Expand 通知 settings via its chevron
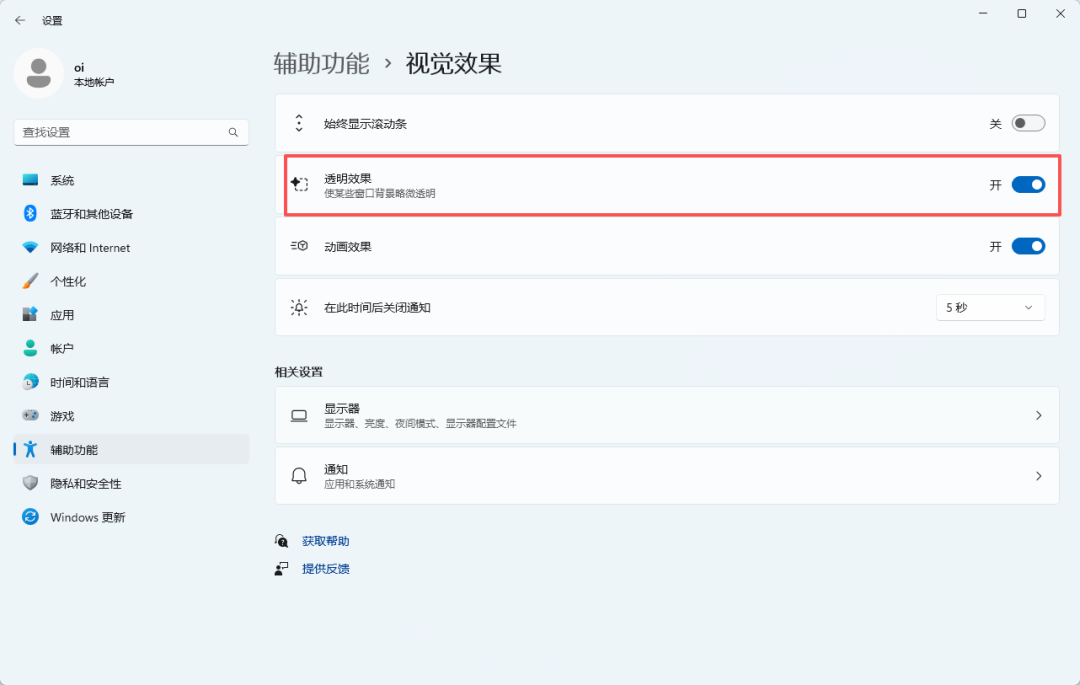This screenshot has height=685, width=1080. (1039, 476)
